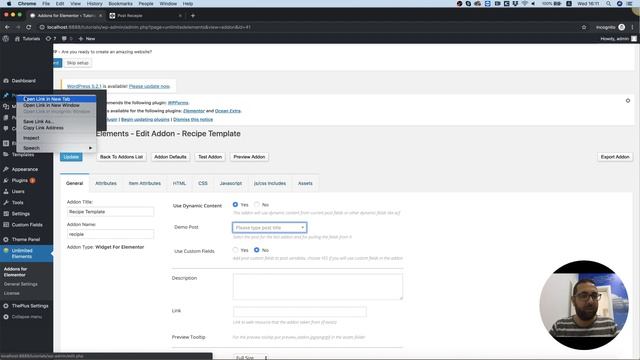
Task: Click Skip setup button
Action: tap(77, 63)
